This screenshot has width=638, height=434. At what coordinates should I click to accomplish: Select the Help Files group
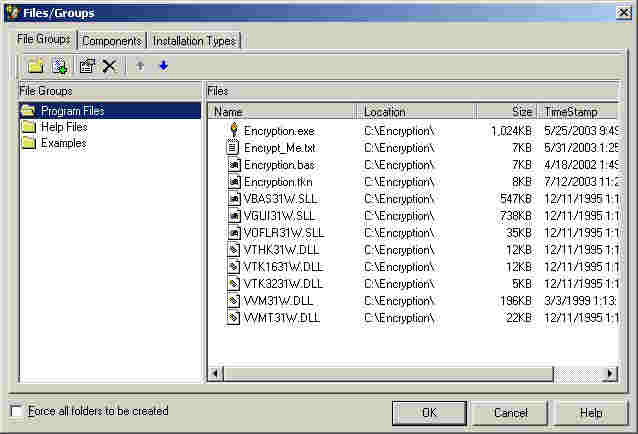click(x=63, y=127)
